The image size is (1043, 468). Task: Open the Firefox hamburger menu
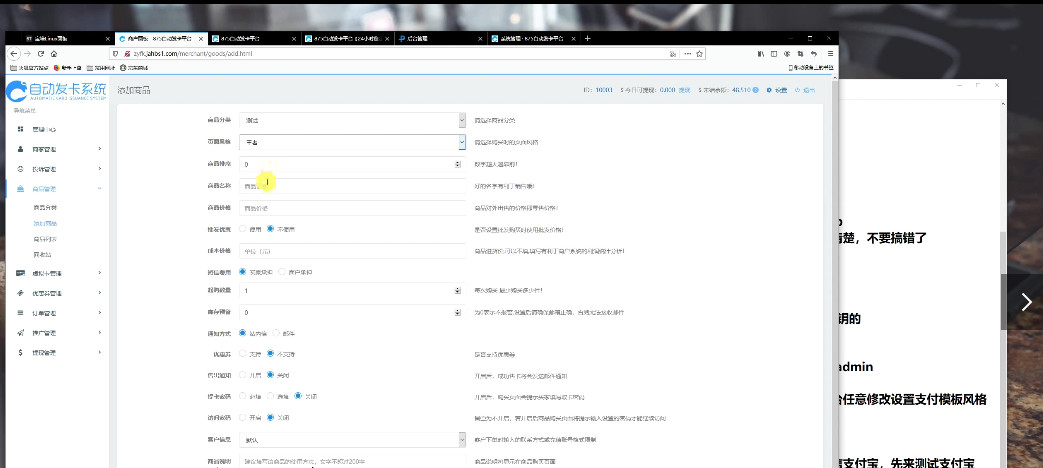click(829, 54)
